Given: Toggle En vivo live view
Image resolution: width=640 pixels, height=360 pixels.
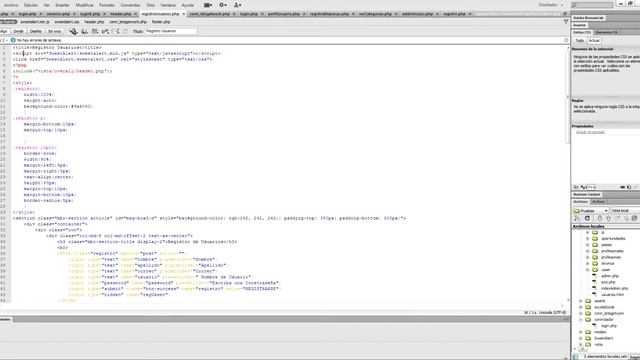Looking at the screenshot, I should point(55,31).
